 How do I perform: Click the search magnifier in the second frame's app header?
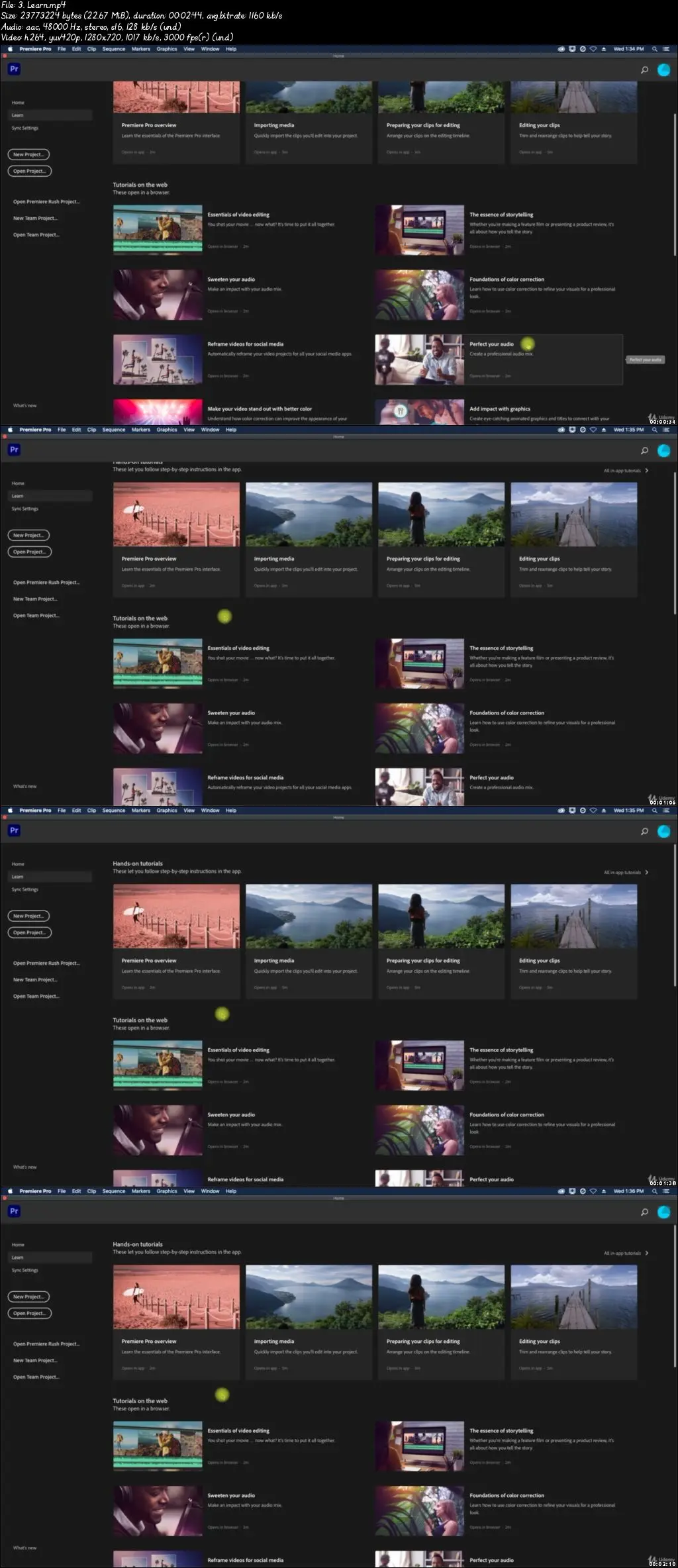tap(644, 450)
